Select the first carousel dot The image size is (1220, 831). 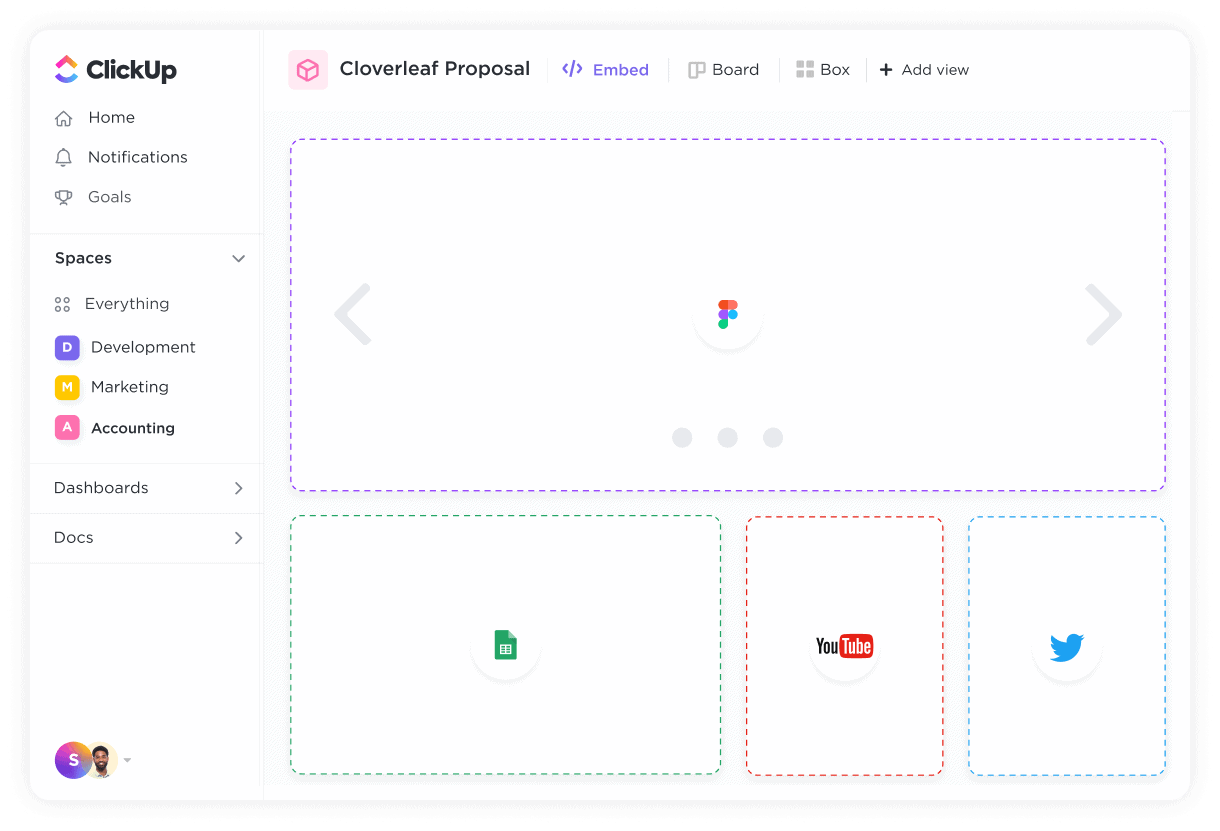coord(682,437)
